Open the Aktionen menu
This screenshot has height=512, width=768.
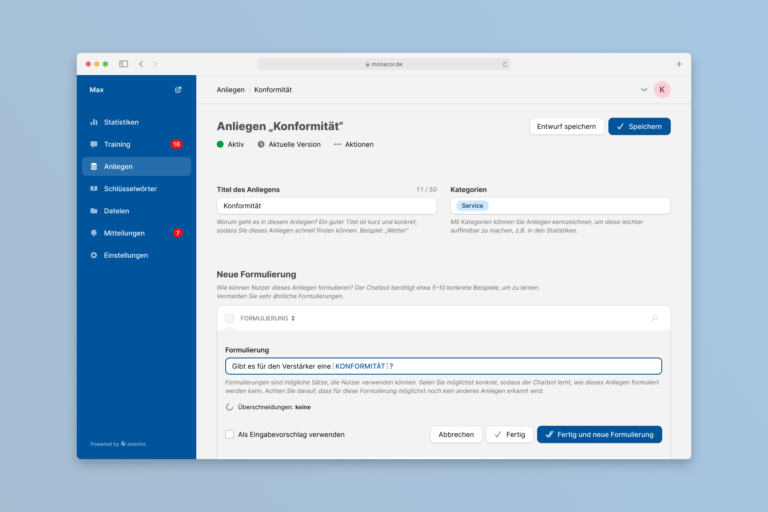(353, 145)
